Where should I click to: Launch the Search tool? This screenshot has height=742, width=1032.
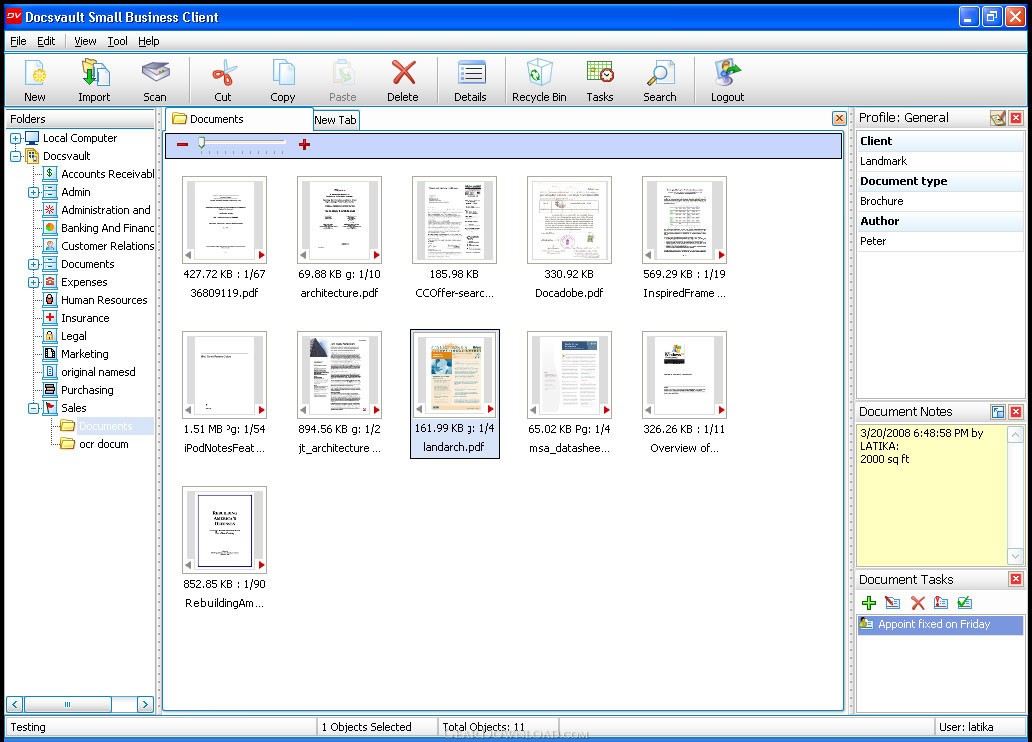(660, 81)
